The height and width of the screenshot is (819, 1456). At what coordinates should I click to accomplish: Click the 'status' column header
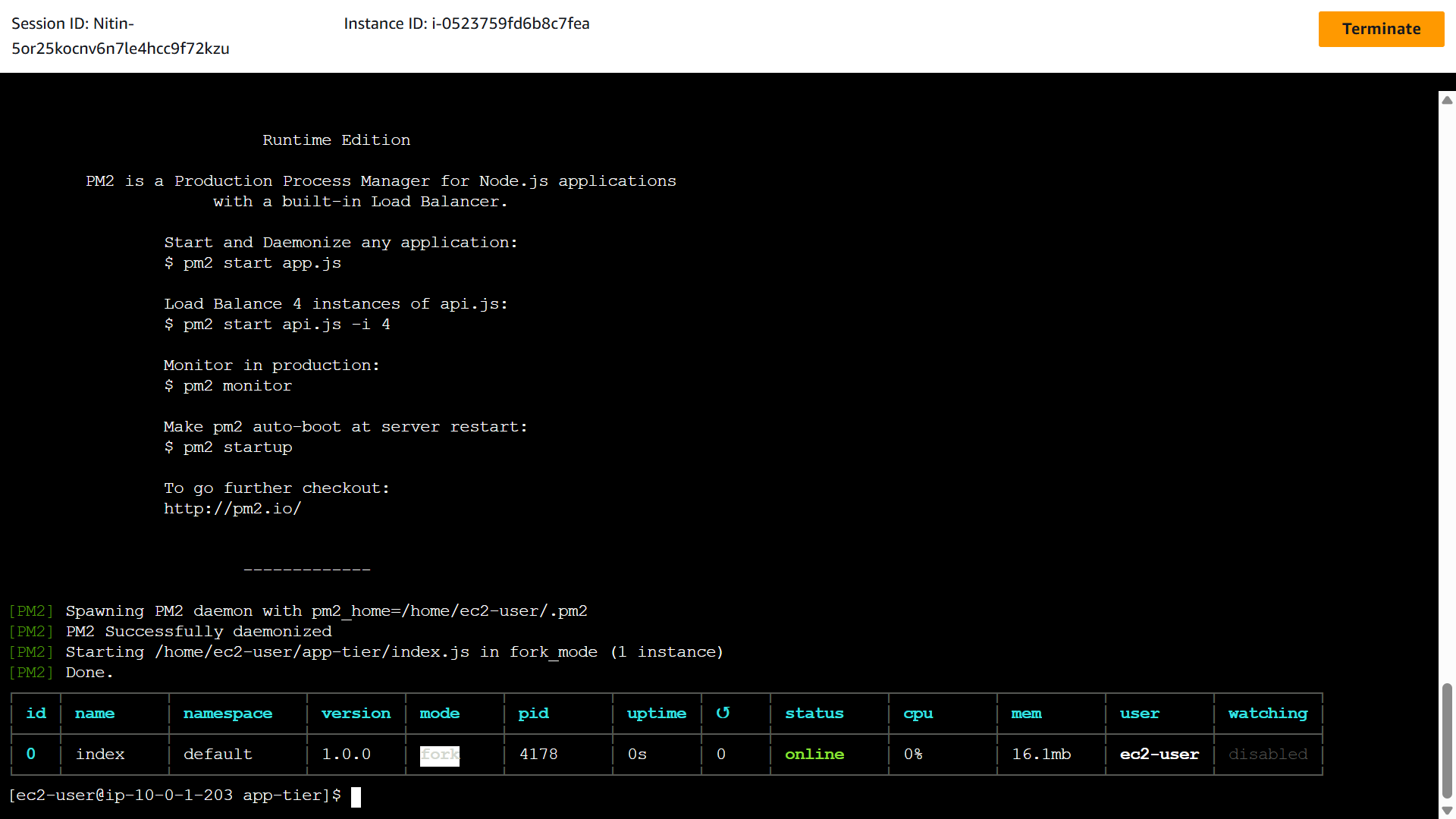coord(814,714)
